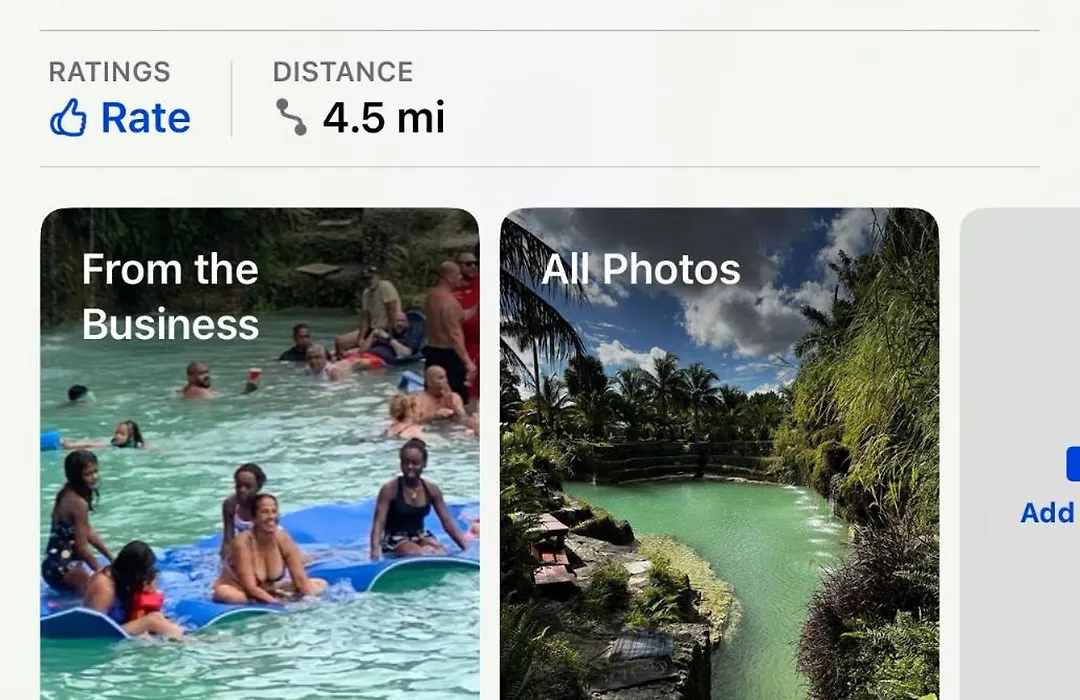Click the partially visible Add link
The image size is (1080, 700).
[x=1048, y=513]
